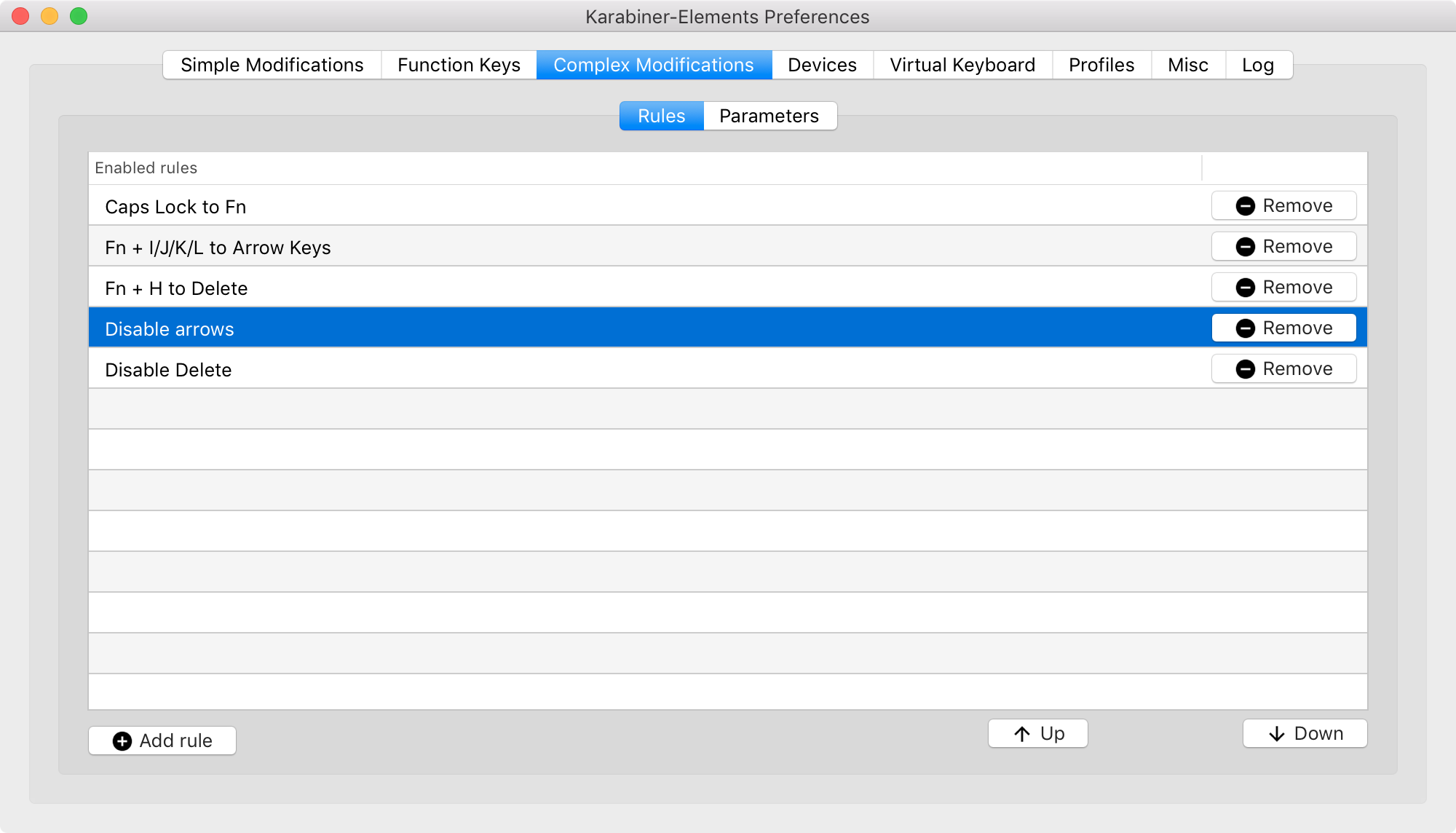Click minus icon for Fn + H to Delete
1456x833 pixels.
(x=1245, y=288)
